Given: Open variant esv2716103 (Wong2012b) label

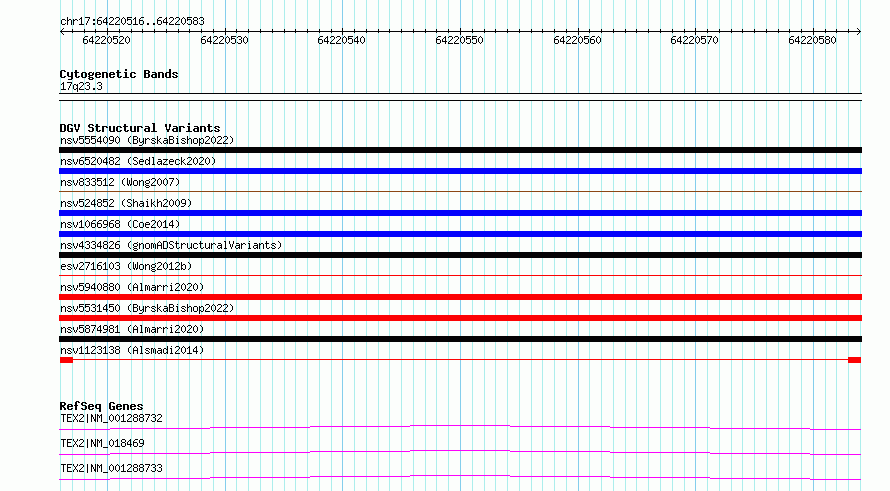Looking at the screenshot, I should click(126, 266).
